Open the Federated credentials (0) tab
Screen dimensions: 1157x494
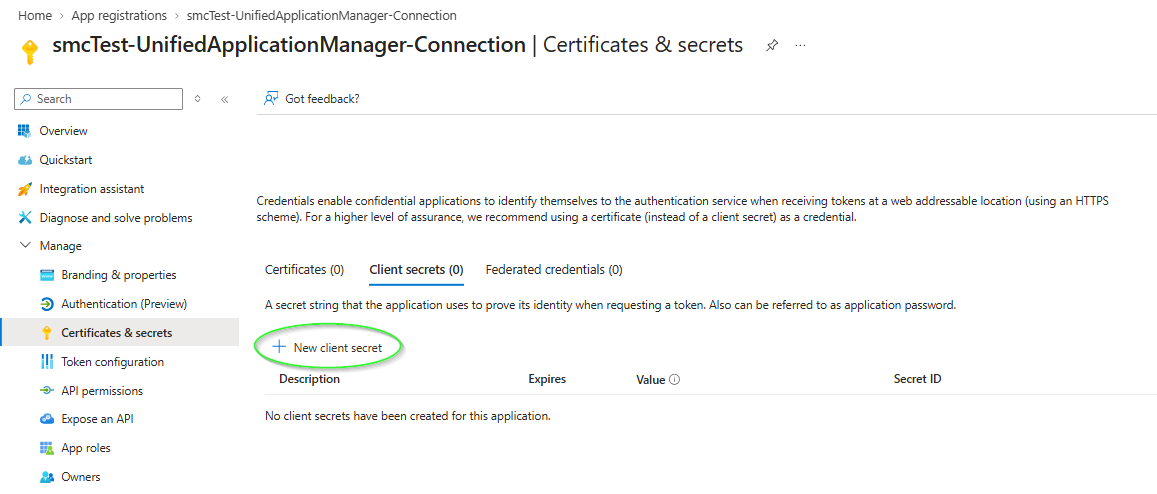tap(553, 270)
